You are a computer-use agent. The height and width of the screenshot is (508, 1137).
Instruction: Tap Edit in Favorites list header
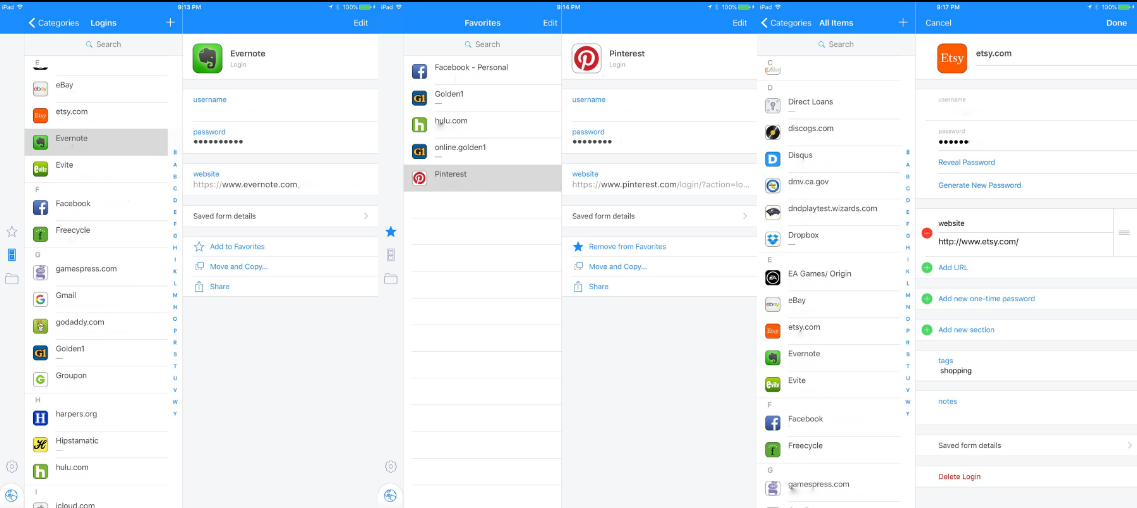[550, 22]
